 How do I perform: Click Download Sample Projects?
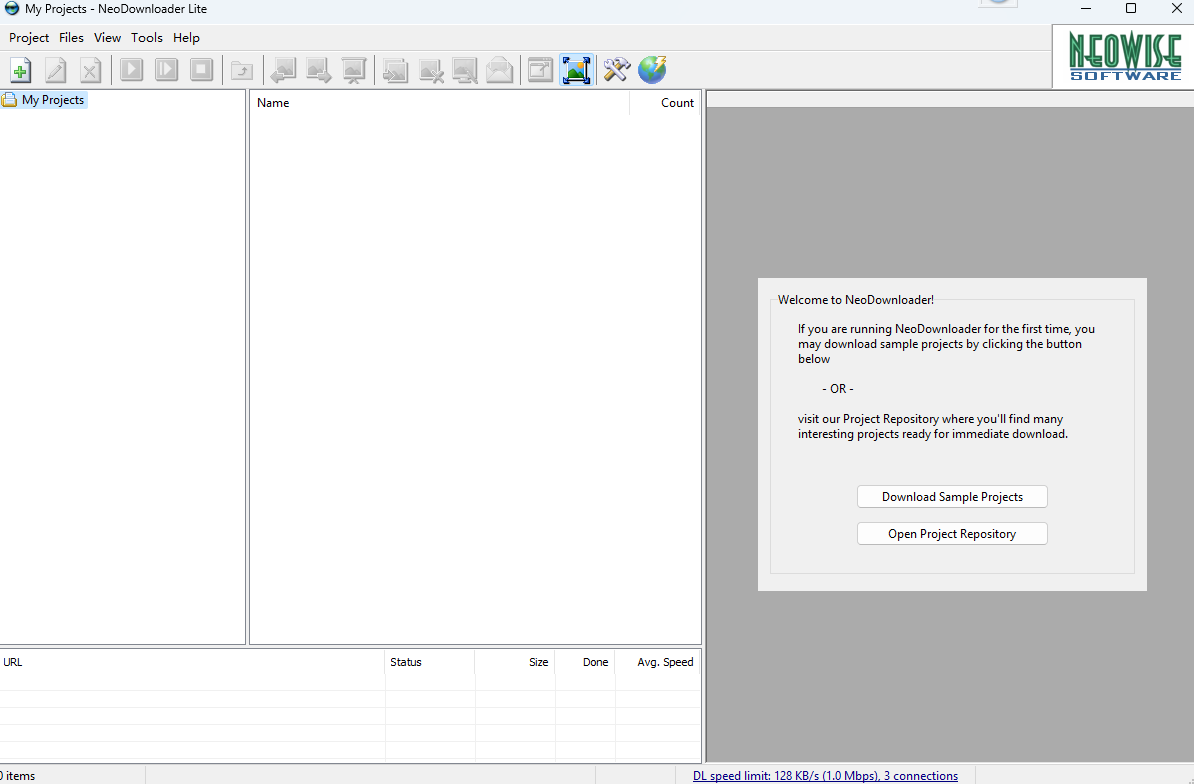point(951,496)
